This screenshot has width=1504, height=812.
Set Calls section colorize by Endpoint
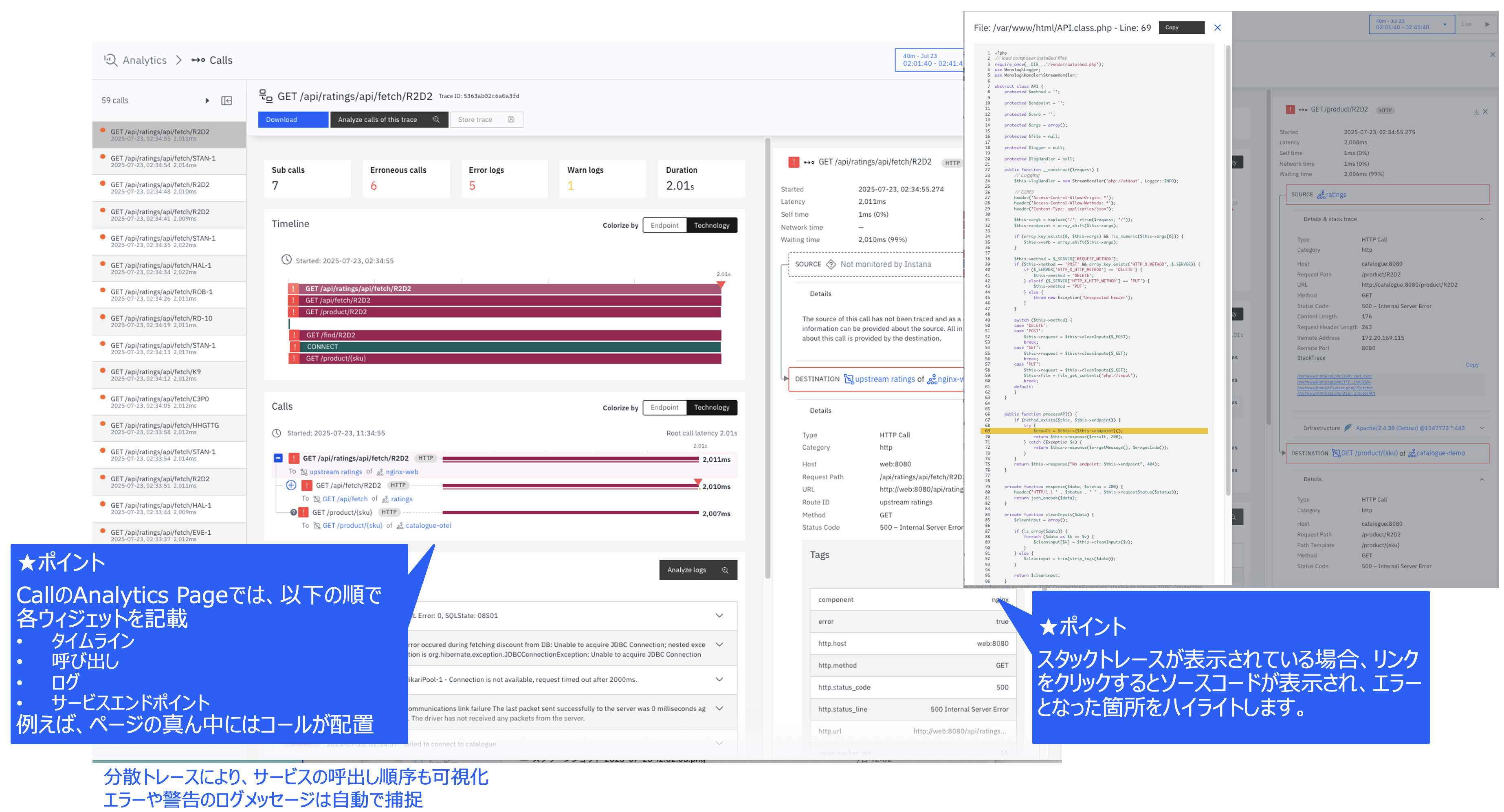664,408
